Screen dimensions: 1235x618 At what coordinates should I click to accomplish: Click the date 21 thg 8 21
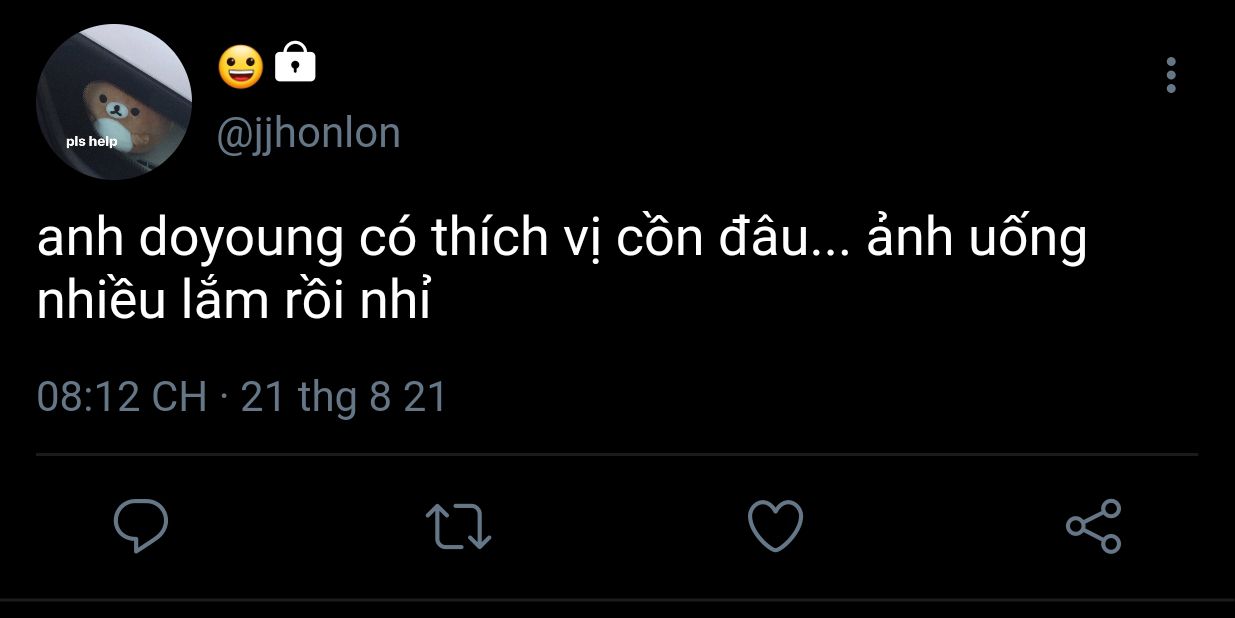[x=344, y=398]
